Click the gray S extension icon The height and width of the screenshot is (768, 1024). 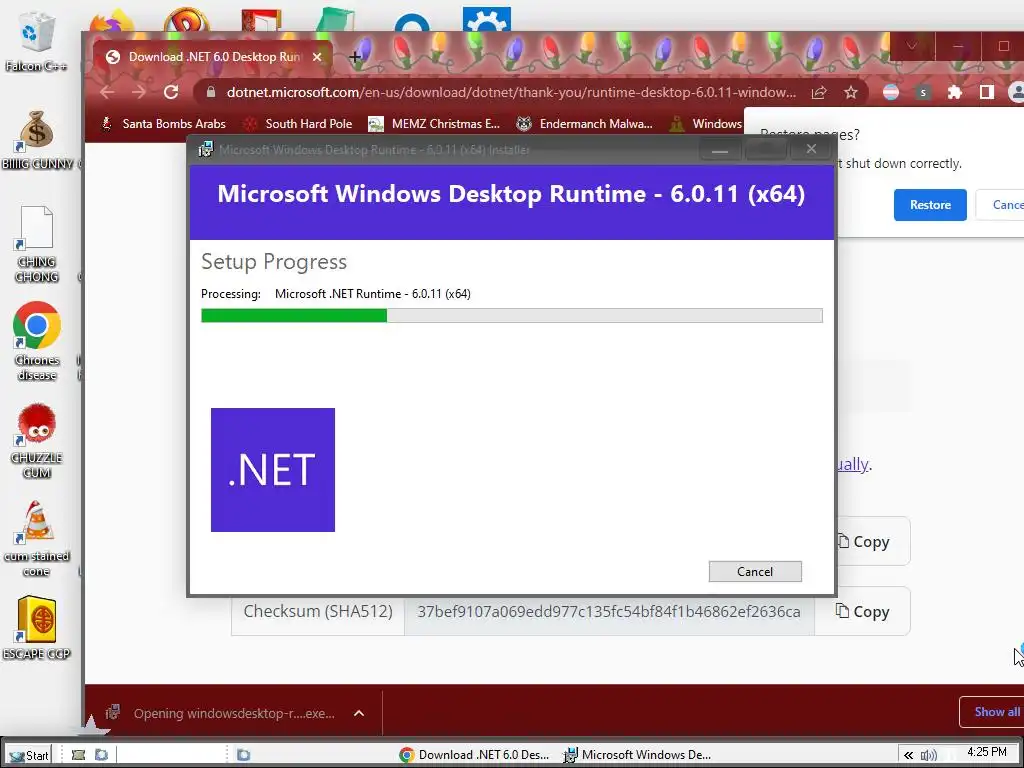point(923,92)
